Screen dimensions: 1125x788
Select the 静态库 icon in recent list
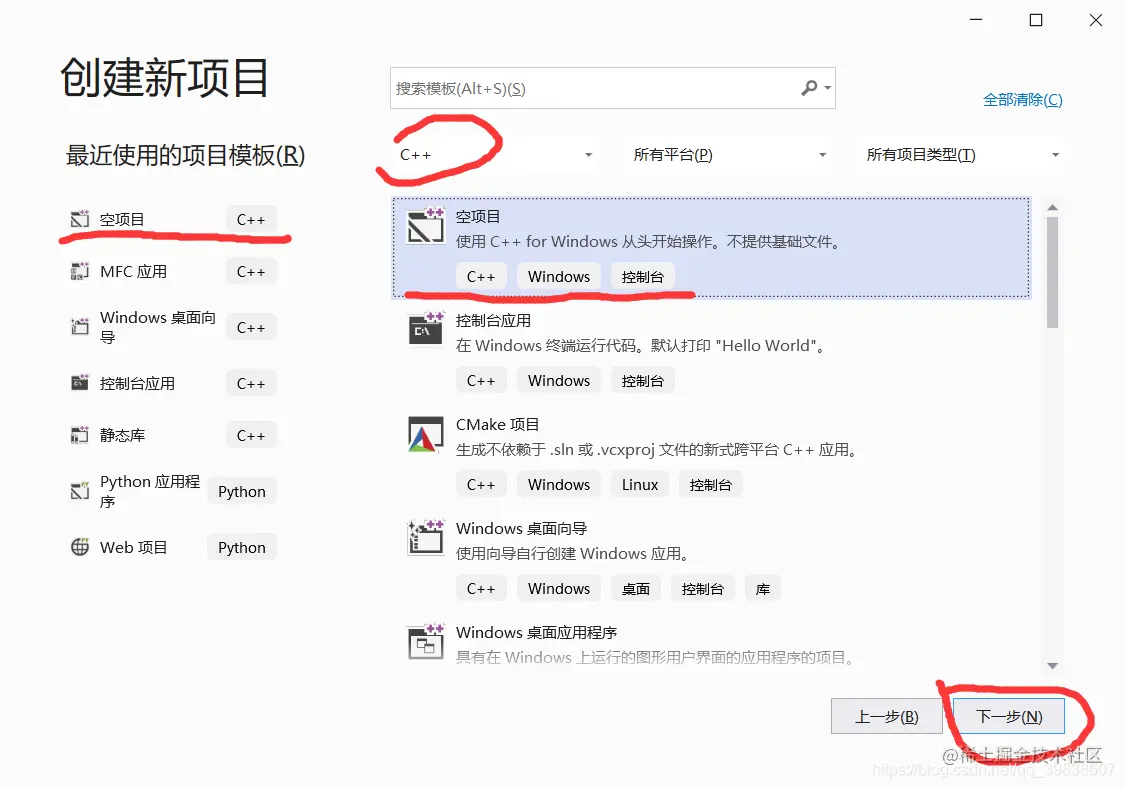tap(79, 434)
